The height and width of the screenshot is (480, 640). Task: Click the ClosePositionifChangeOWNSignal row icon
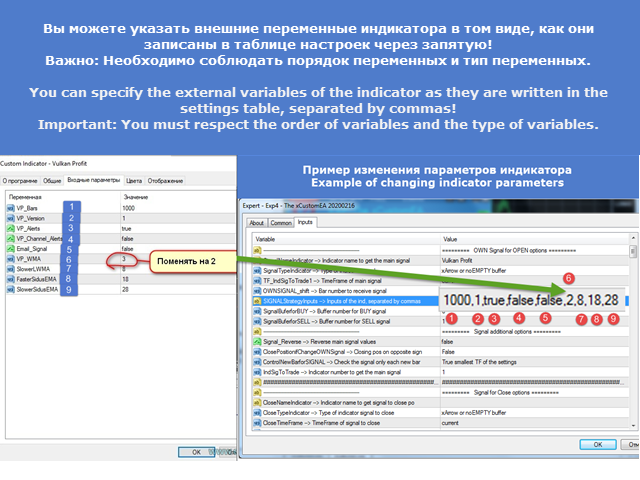coord(257,352)
